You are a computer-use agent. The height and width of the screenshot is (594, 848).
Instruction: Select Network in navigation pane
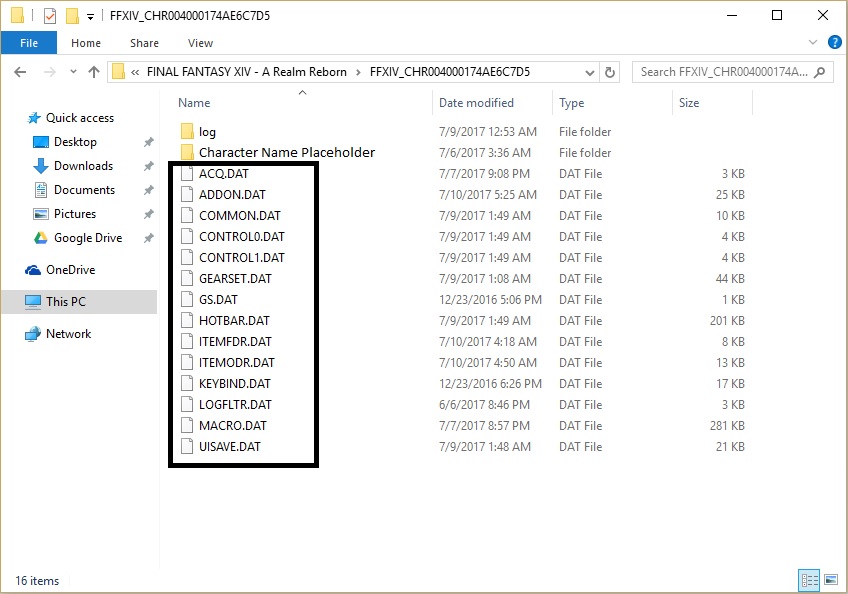(68, 334)
